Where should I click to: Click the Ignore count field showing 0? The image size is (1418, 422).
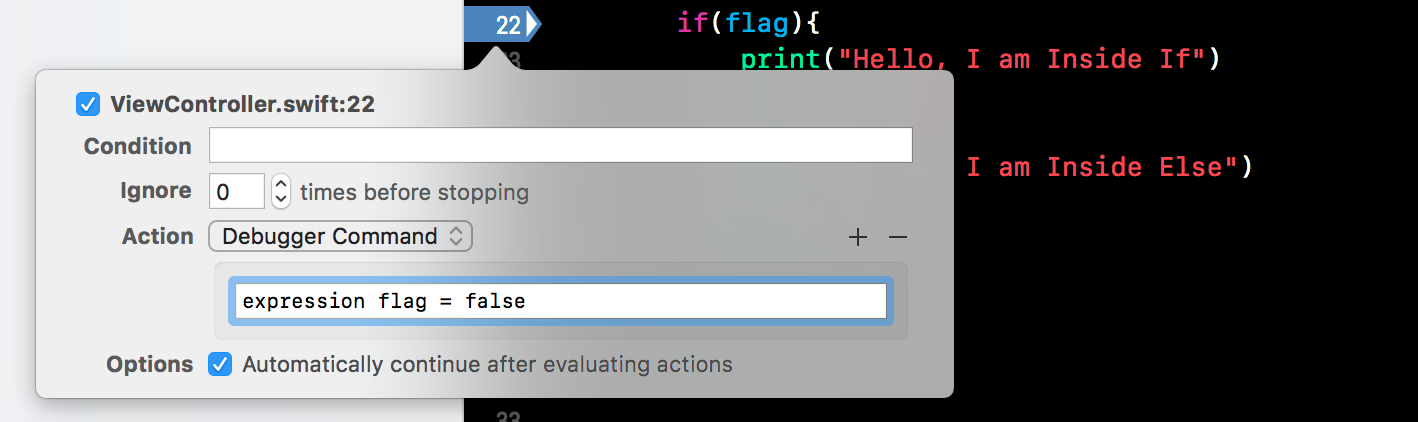(x=236, y=191)
